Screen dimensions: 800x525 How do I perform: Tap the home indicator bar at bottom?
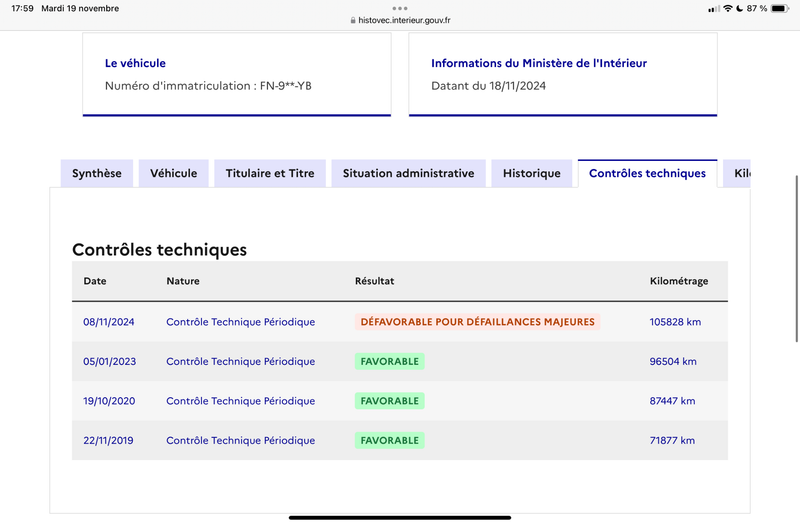coord(400,518)
